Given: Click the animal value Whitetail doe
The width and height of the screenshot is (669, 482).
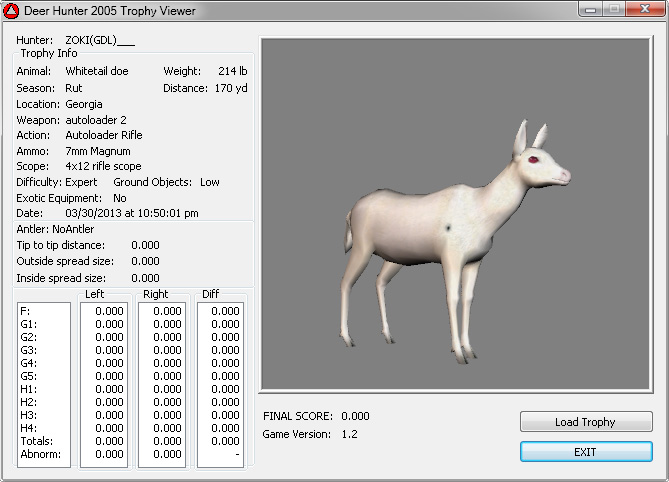Looking at the screenshot, I should [x=97, y=71].
